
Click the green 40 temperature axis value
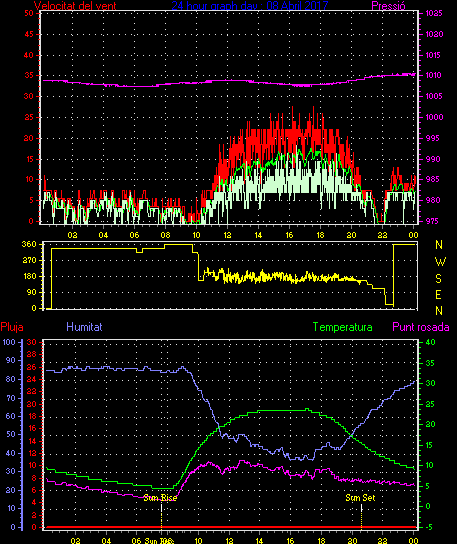click(431, 342)
